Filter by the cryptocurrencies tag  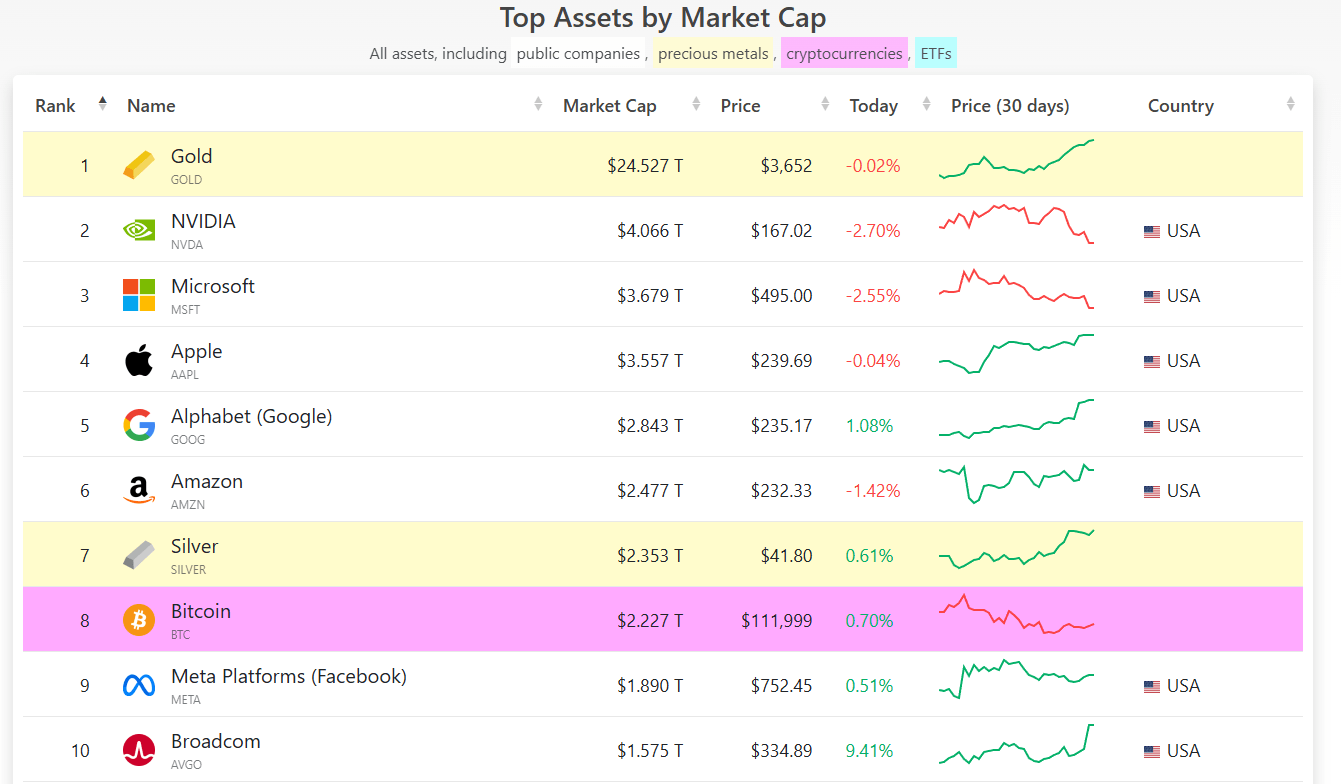click(844, 54)
